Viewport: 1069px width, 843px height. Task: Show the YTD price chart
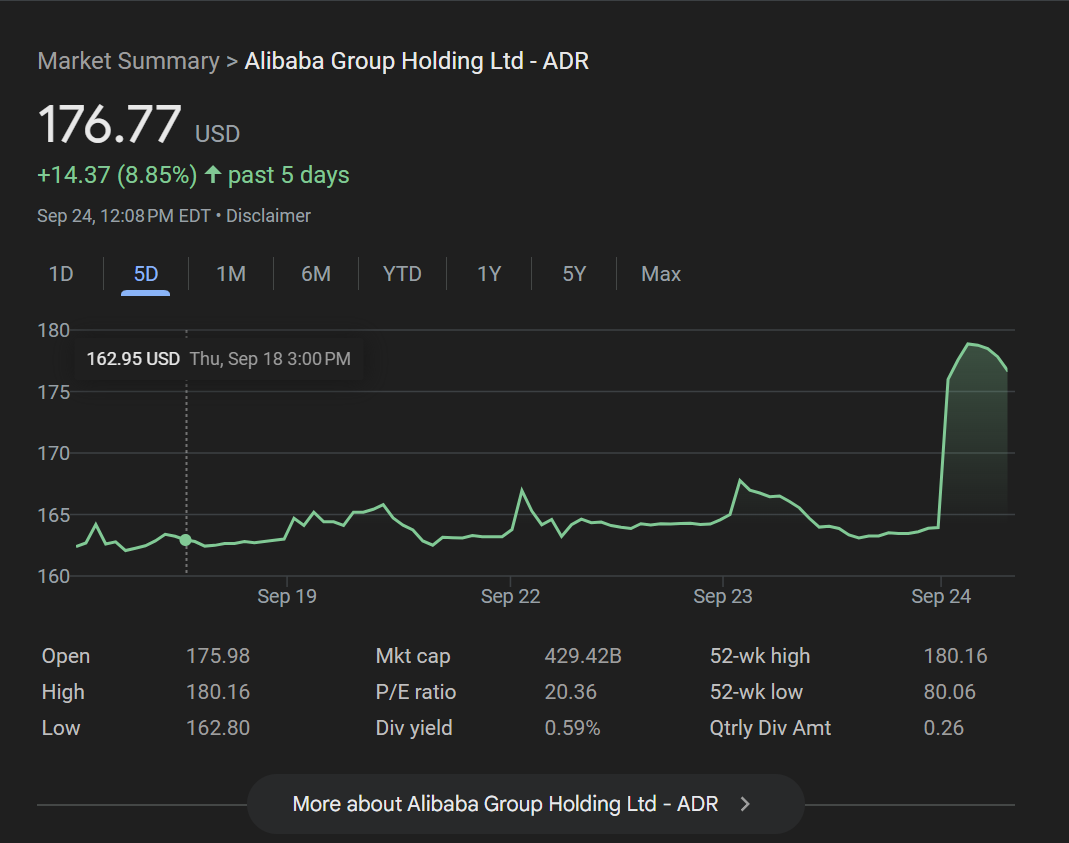pos(402,274)
